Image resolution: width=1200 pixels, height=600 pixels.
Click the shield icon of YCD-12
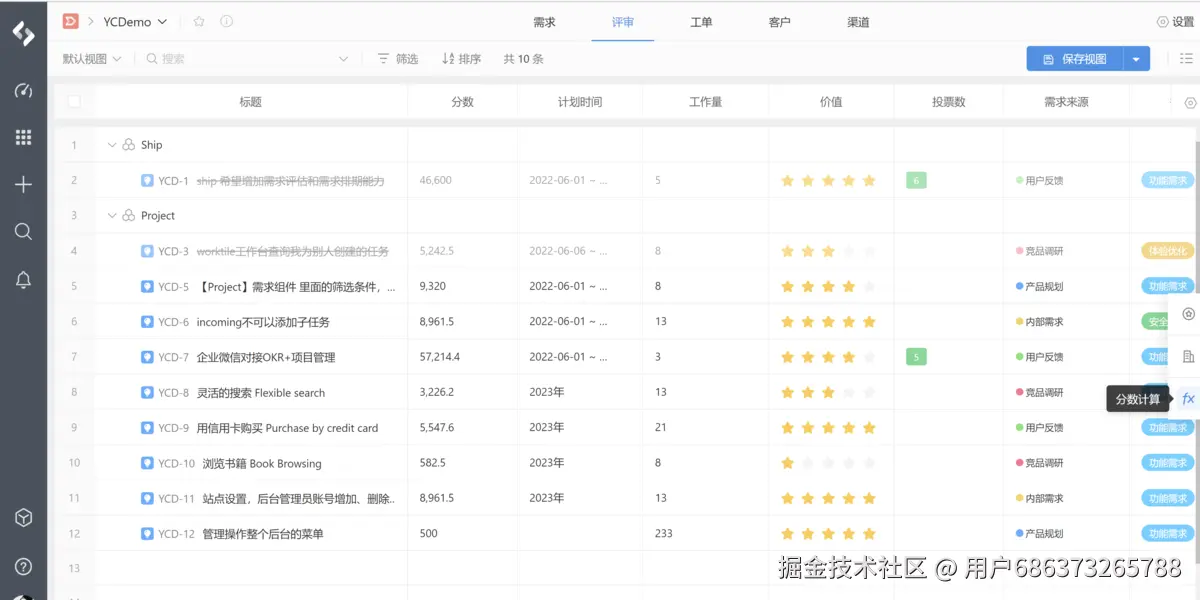147,534
